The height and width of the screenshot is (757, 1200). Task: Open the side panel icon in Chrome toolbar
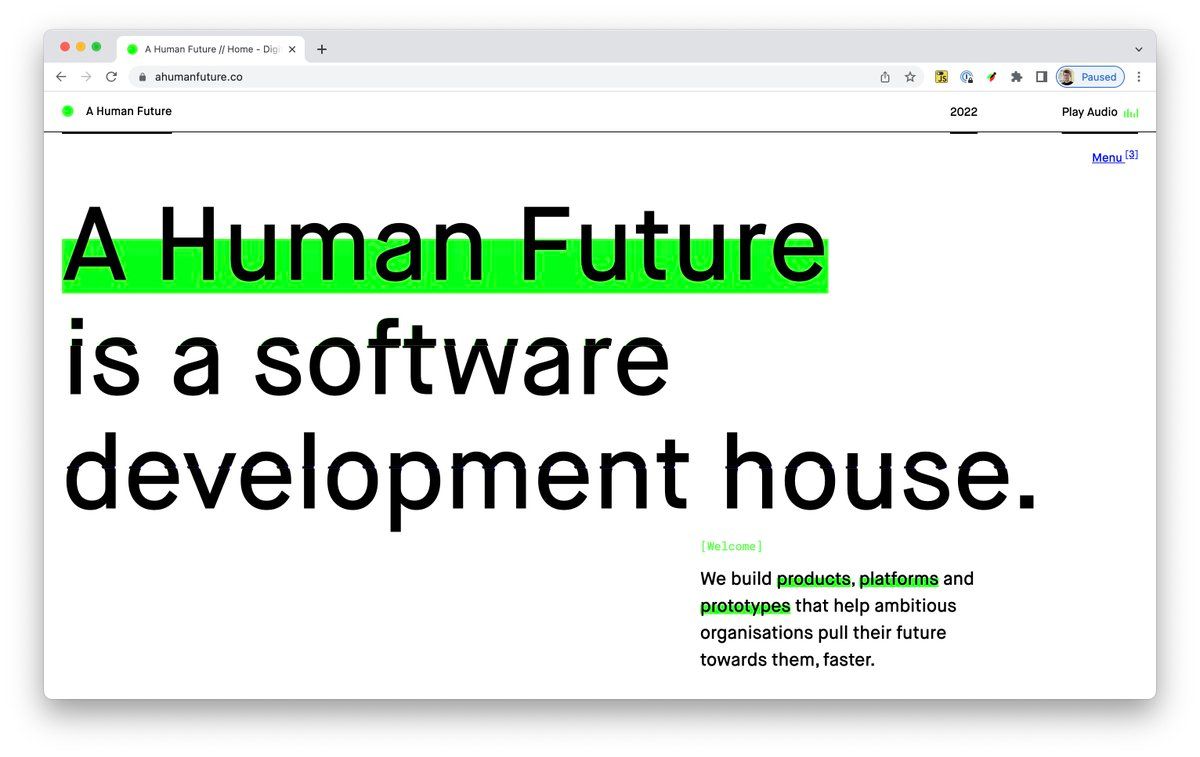(1041, 76)
